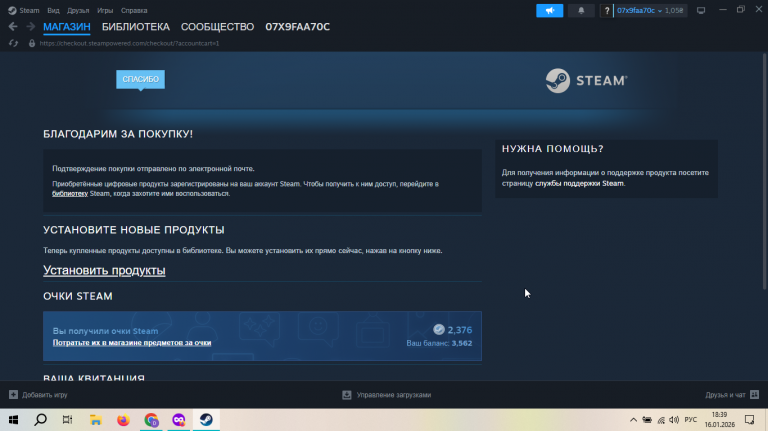The height and width of the screenshot is (431, 768).
Task: Open the Steam menu in the top bar
Action: (x=24, y=10)
